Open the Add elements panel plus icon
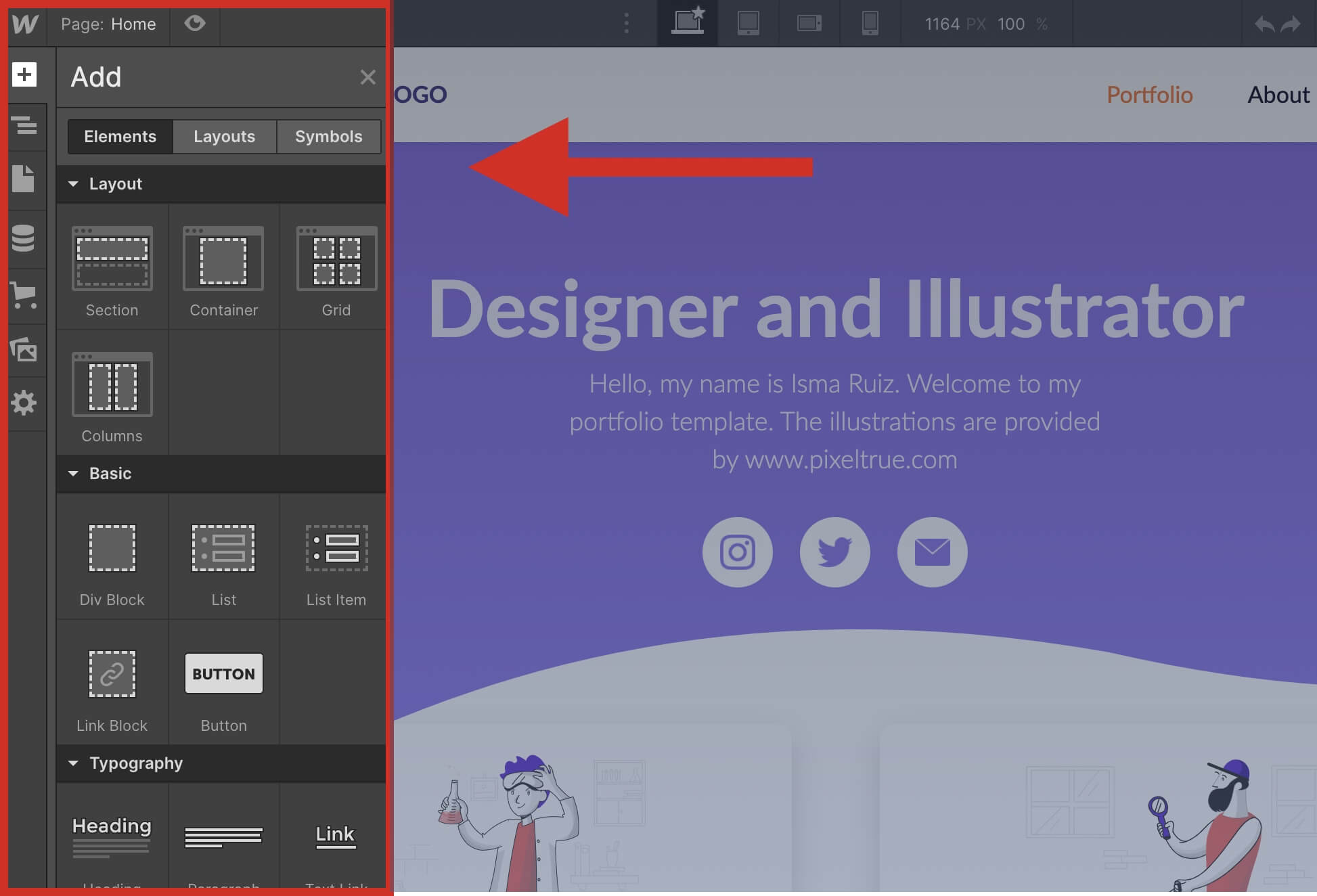The width and height of the screenshot is (1317, 896). (x=24, y=74)
